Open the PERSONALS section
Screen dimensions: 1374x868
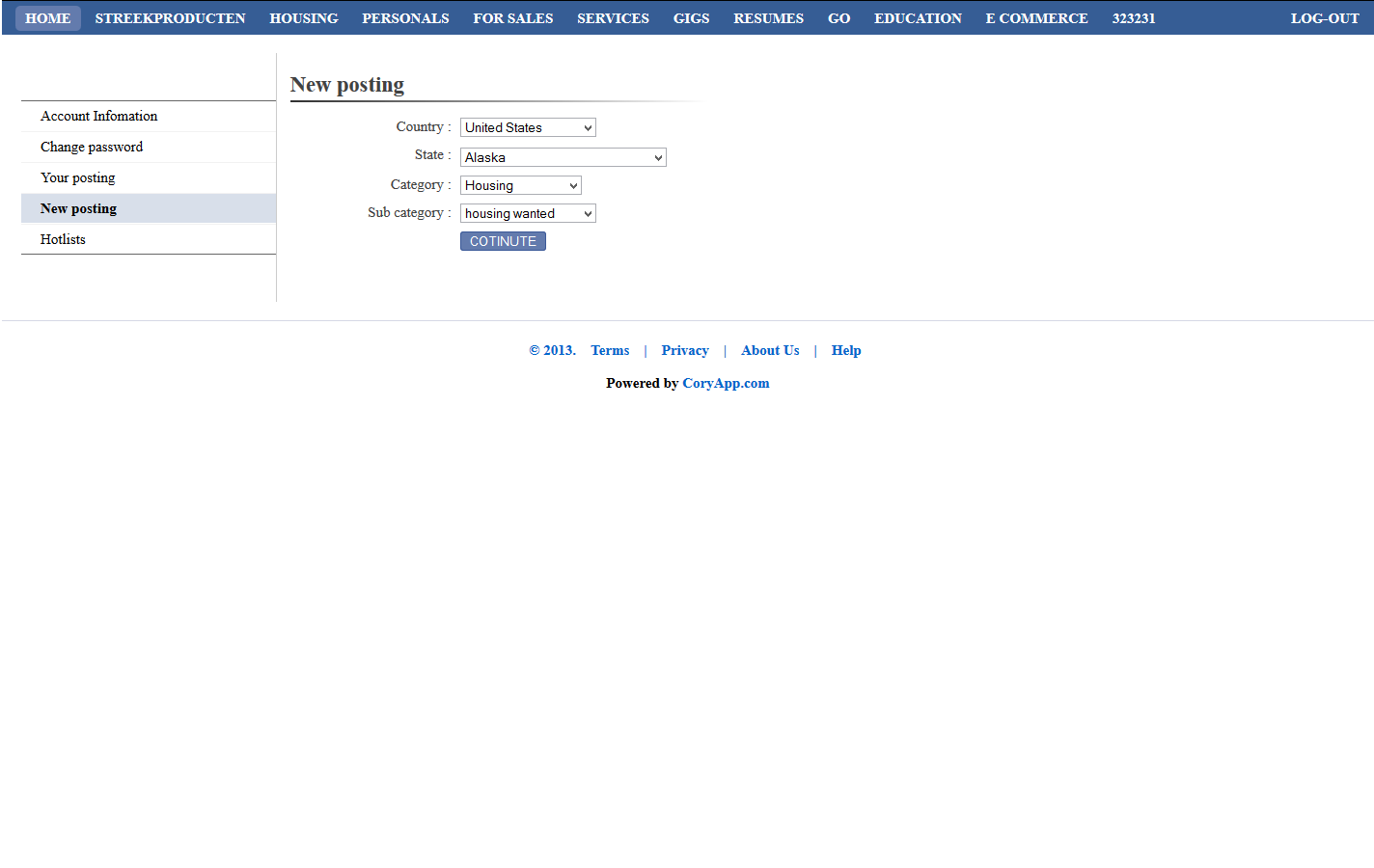pos(405,17)
